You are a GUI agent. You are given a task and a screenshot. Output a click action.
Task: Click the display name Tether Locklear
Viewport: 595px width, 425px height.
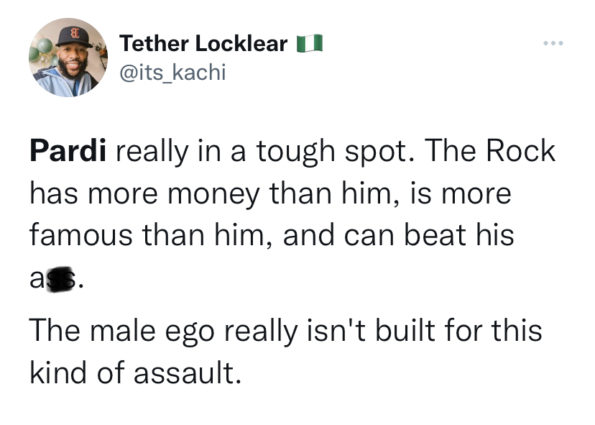point(203,44)
